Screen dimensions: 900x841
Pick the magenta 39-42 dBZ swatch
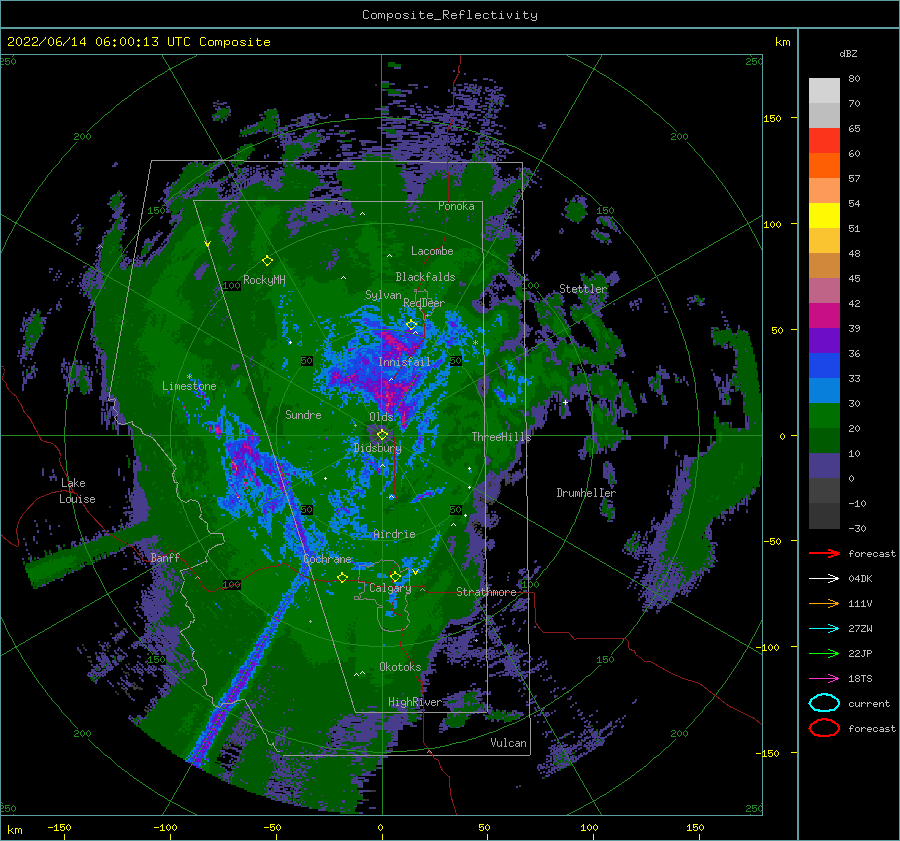tap(824, 316)
